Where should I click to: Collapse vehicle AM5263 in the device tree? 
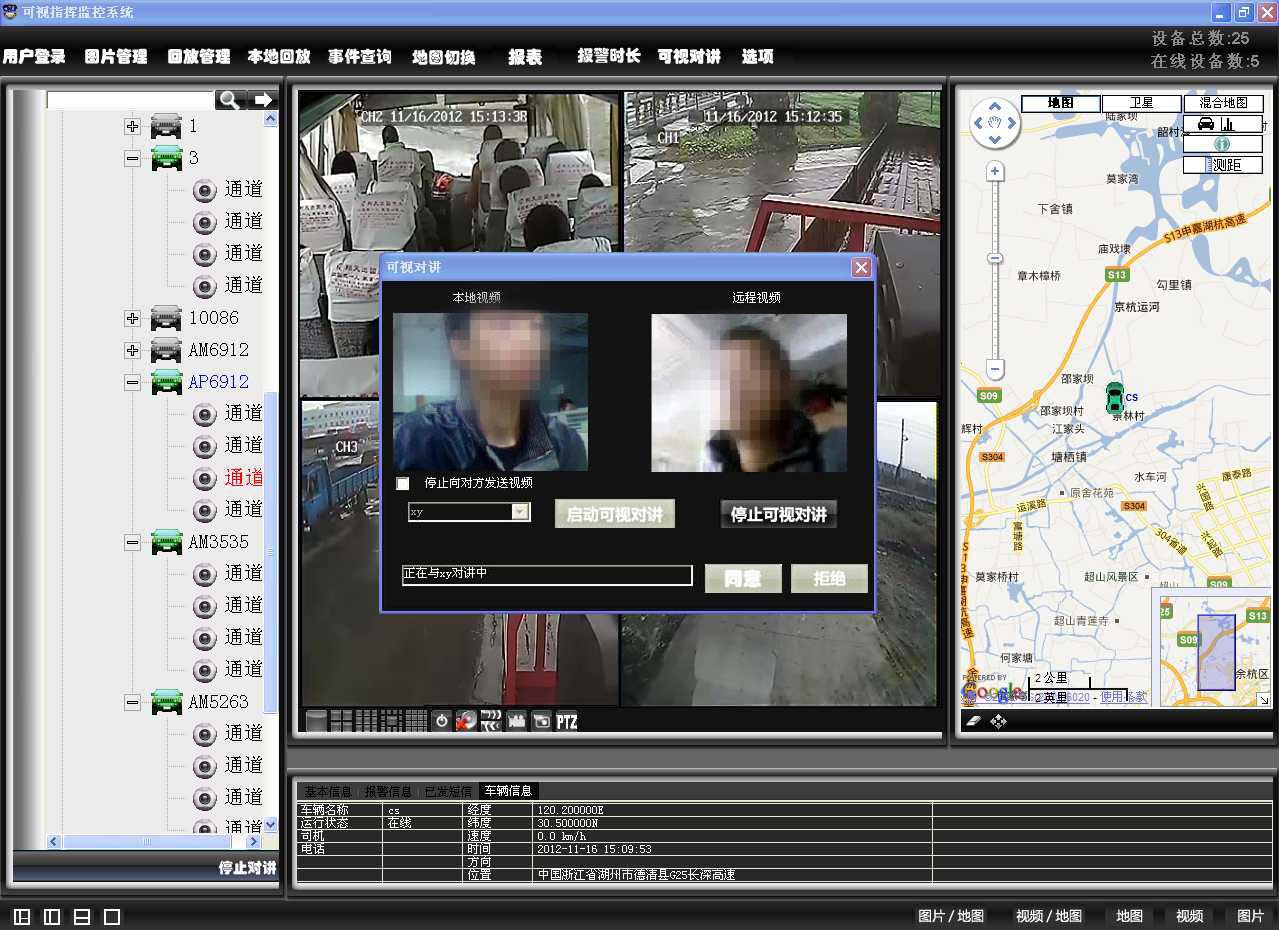point(132,702)
